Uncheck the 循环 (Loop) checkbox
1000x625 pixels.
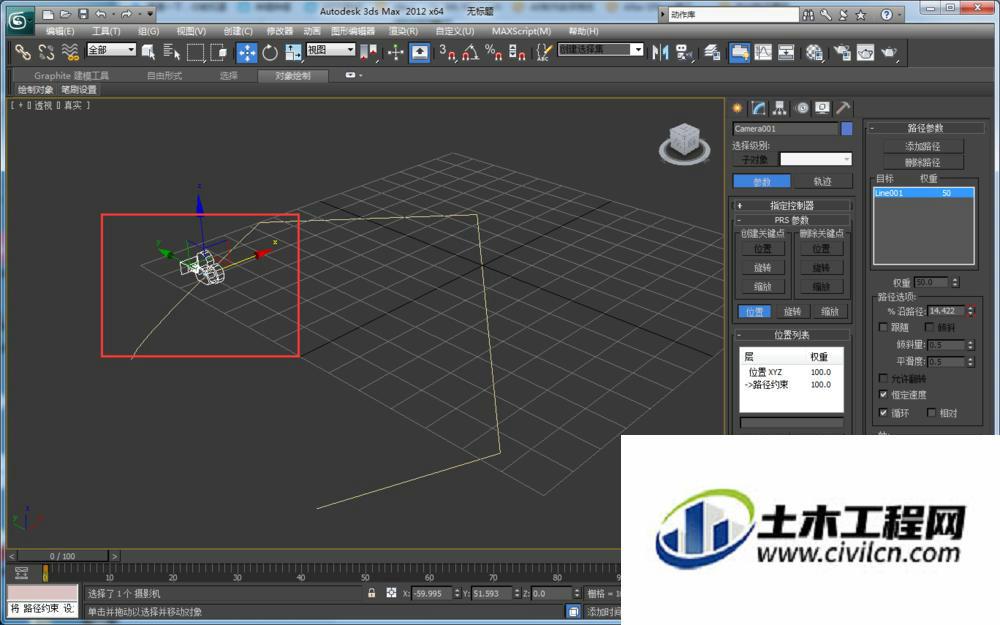point(883,413)
